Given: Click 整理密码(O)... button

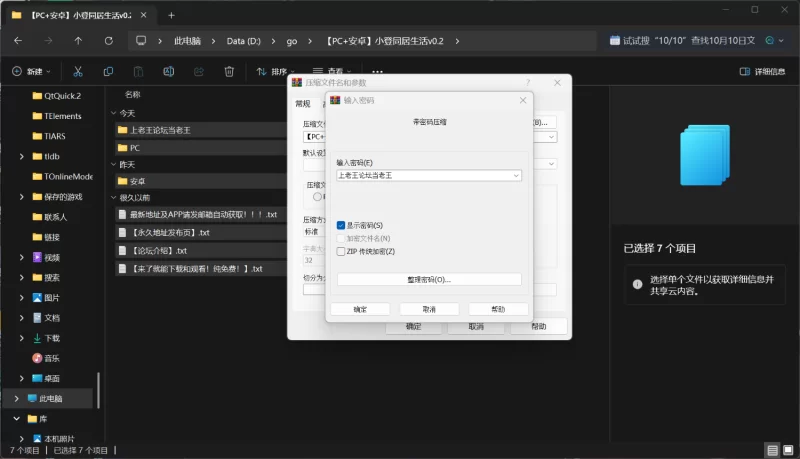Looking at the screenshot, I should coord(429,279).
